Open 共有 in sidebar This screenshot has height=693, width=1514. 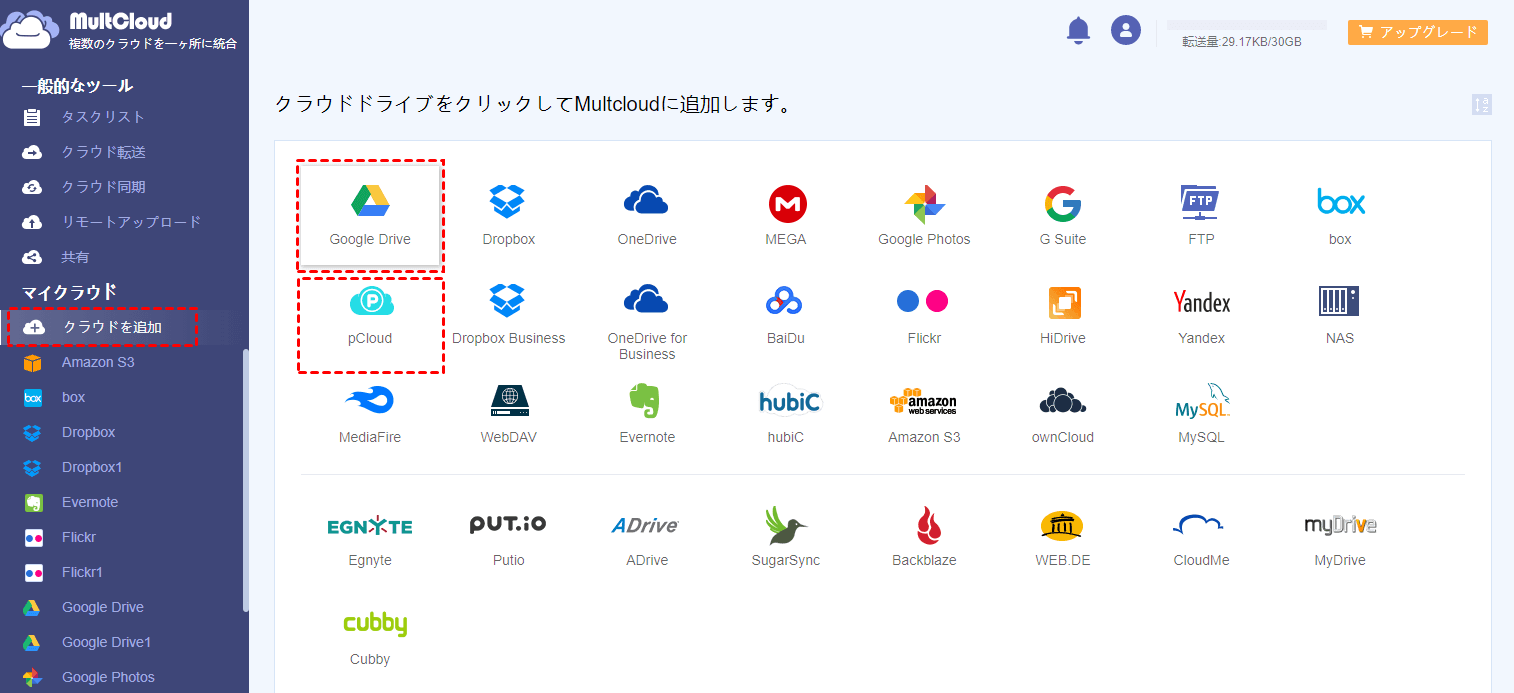click(75, 257)
